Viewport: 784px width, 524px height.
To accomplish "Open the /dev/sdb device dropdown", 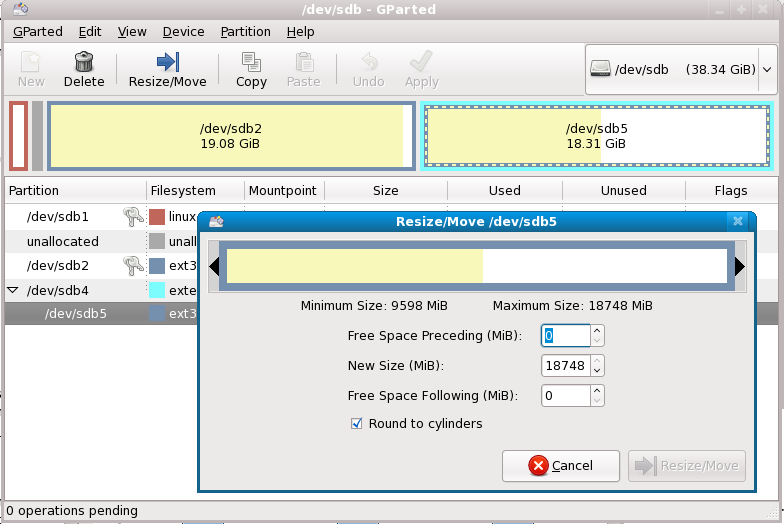I will coord(768,69).
